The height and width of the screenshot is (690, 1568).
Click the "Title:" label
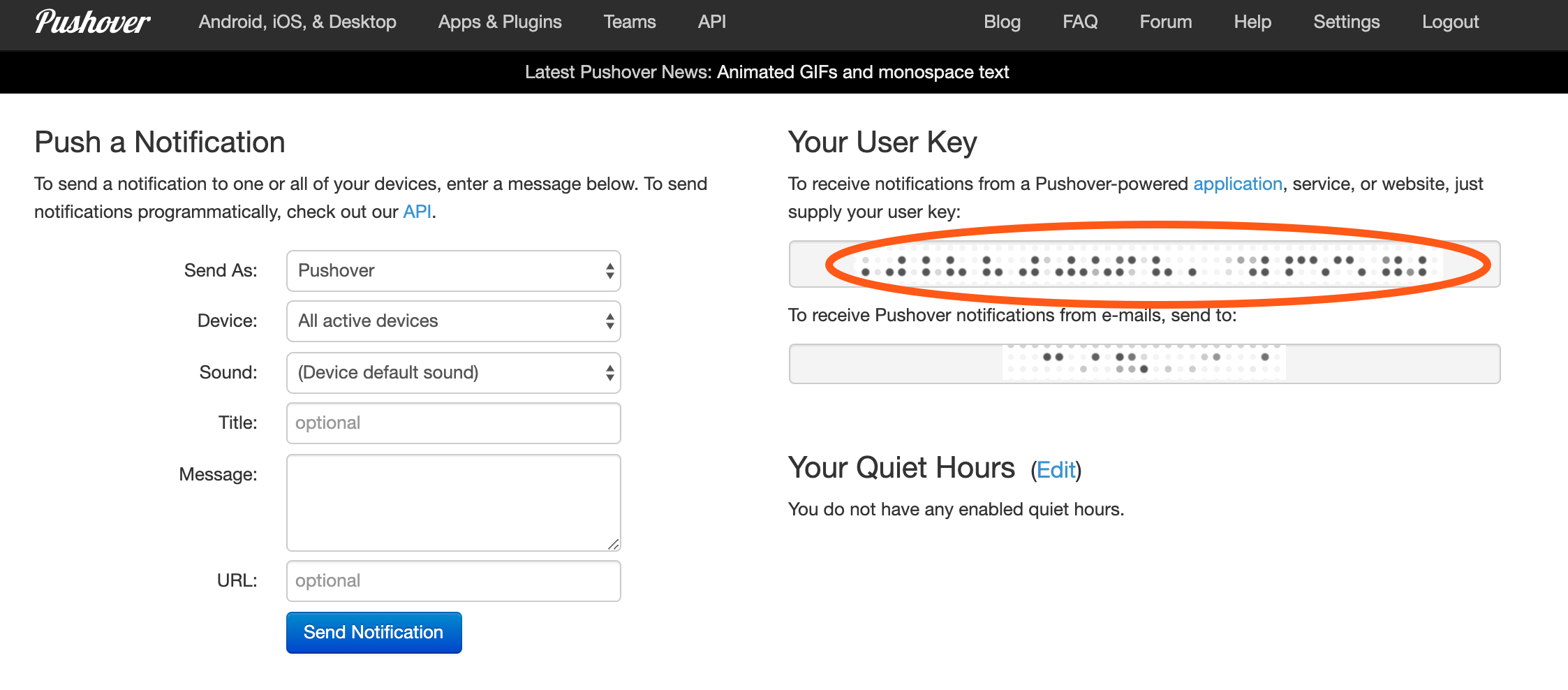(x=237, y=423)
